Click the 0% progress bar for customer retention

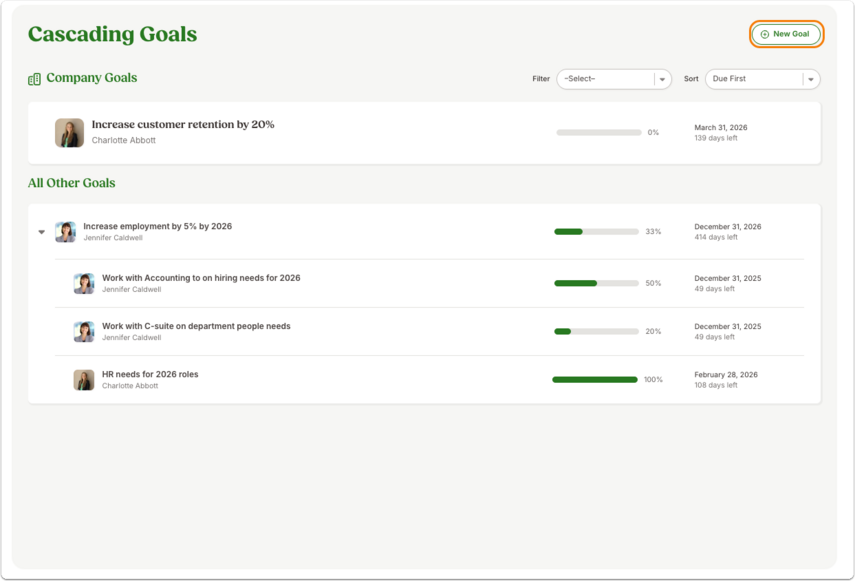pos(599,132)
